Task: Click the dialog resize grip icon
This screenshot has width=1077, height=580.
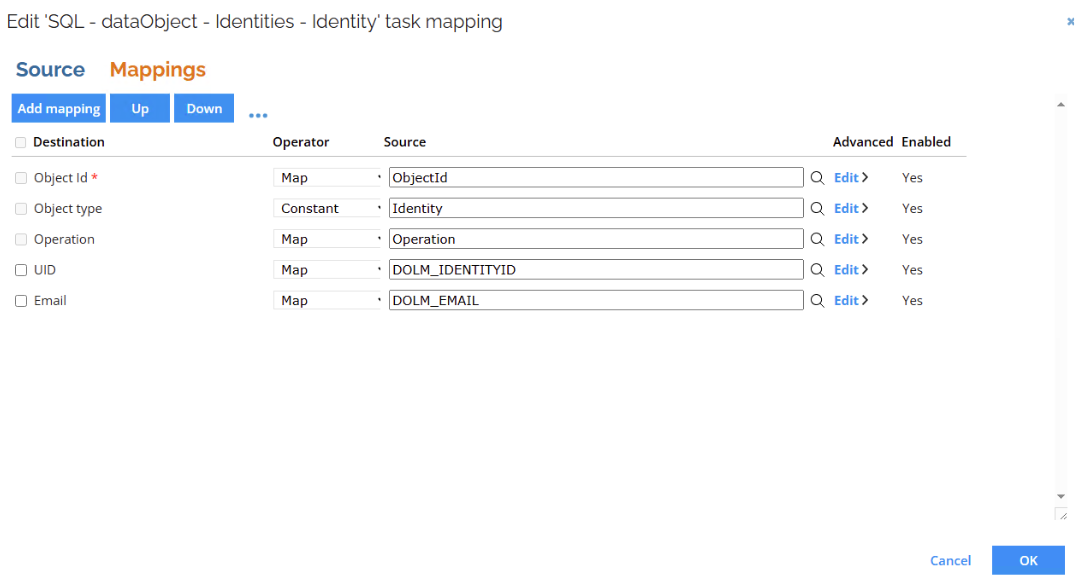Action: (x=1062, y=515)
